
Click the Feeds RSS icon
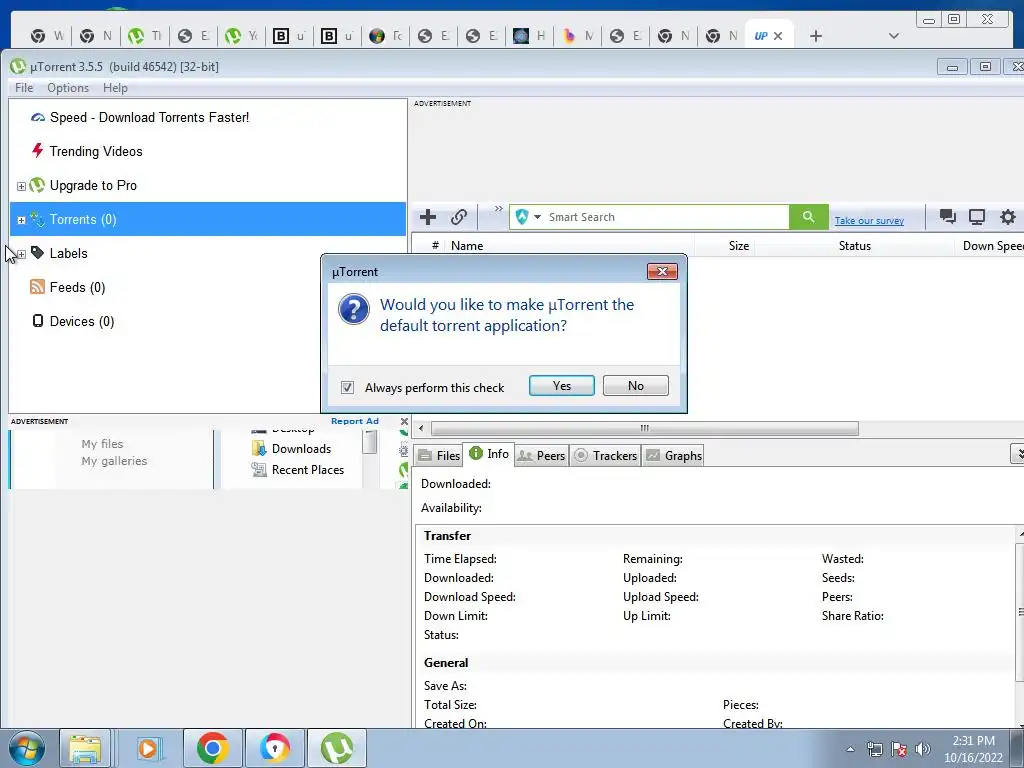pos(38,287)
